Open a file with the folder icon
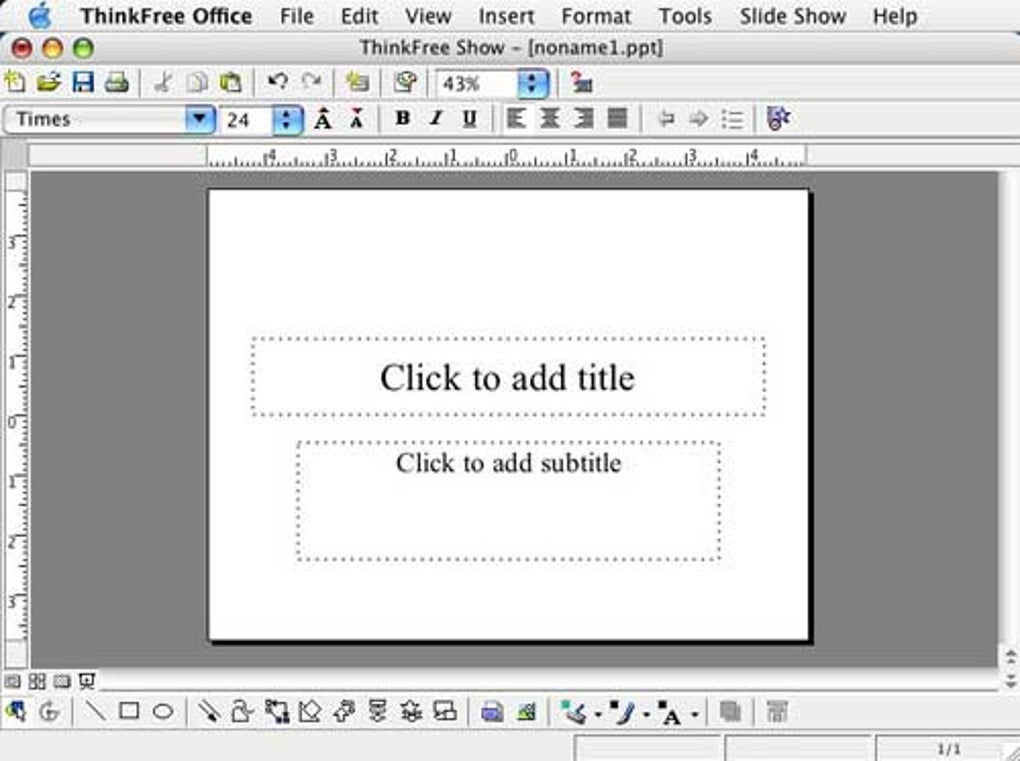 [x=49, y=83]
